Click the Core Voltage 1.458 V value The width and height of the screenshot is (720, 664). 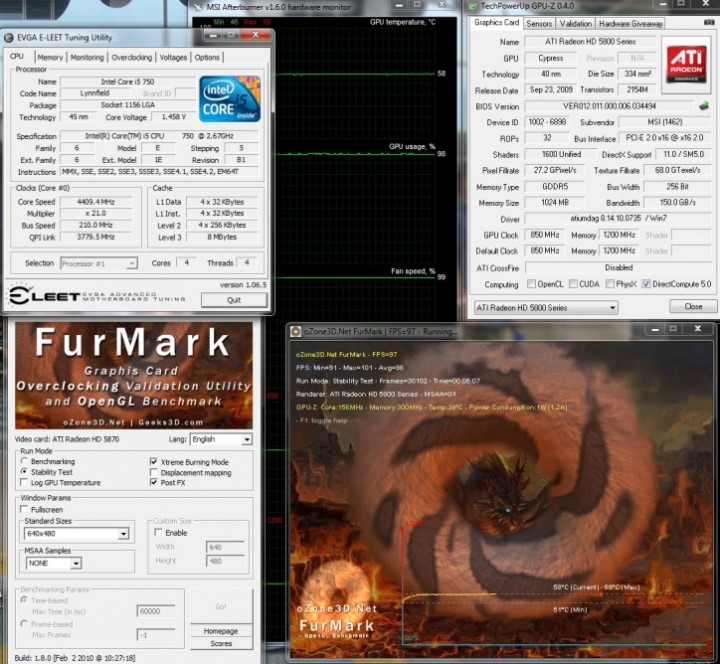tap(174, 117)
